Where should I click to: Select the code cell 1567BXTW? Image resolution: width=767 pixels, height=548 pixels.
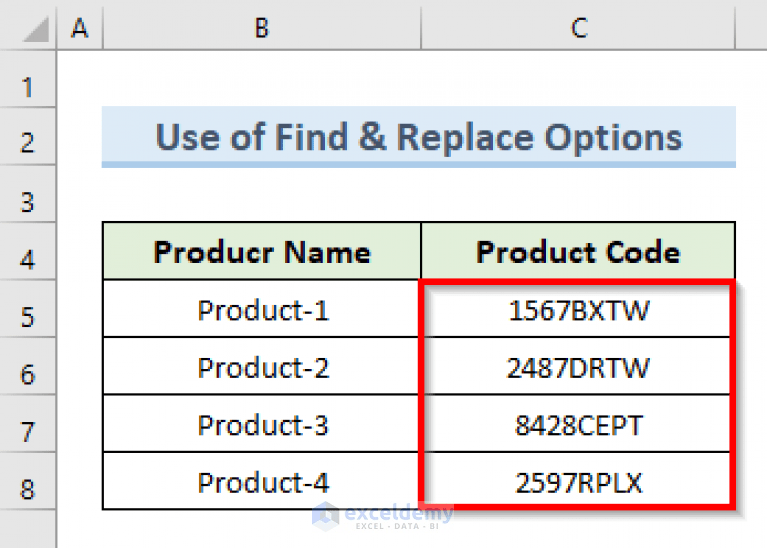[x=578, y=309]
